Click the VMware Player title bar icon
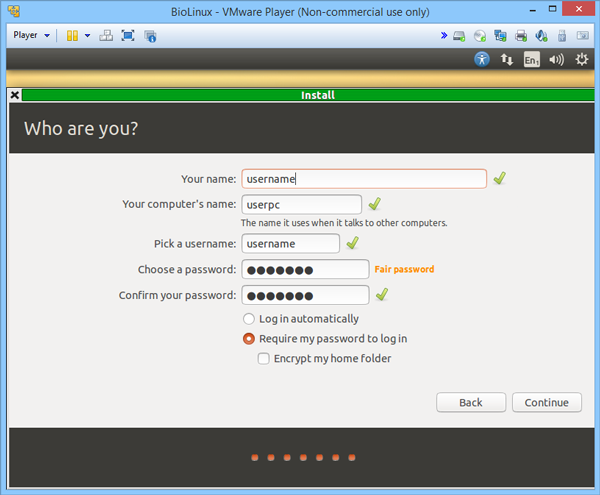This screenshot has height=495, width=600. (14, 11)
